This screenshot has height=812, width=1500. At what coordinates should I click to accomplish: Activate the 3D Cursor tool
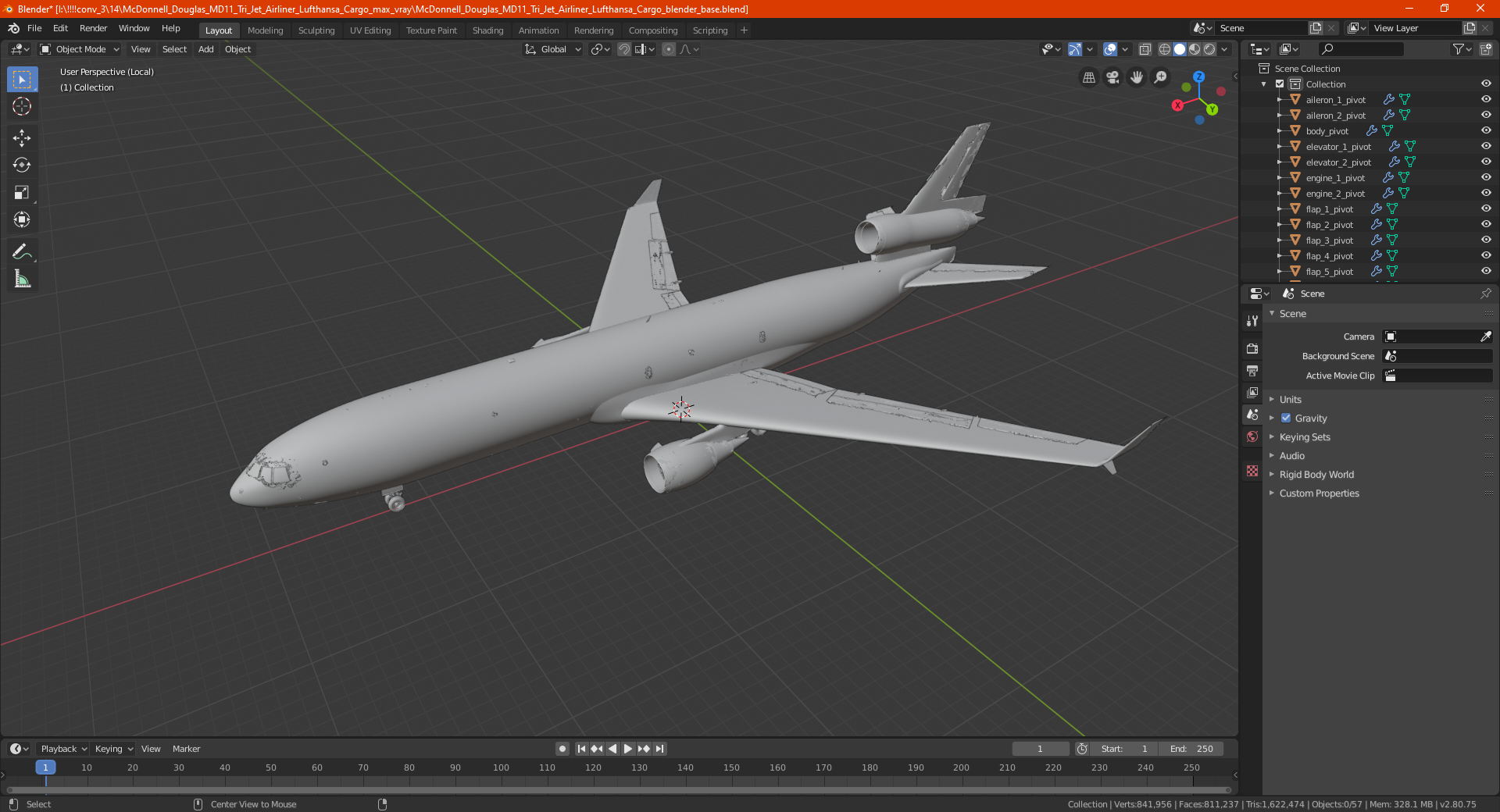pos(22,107)
